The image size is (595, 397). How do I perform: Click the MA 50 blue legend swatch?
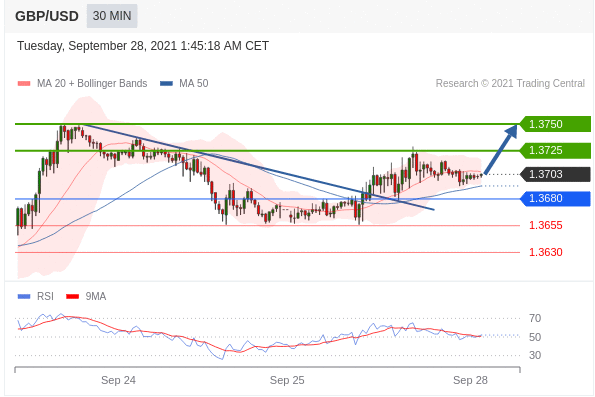(167, 83)
